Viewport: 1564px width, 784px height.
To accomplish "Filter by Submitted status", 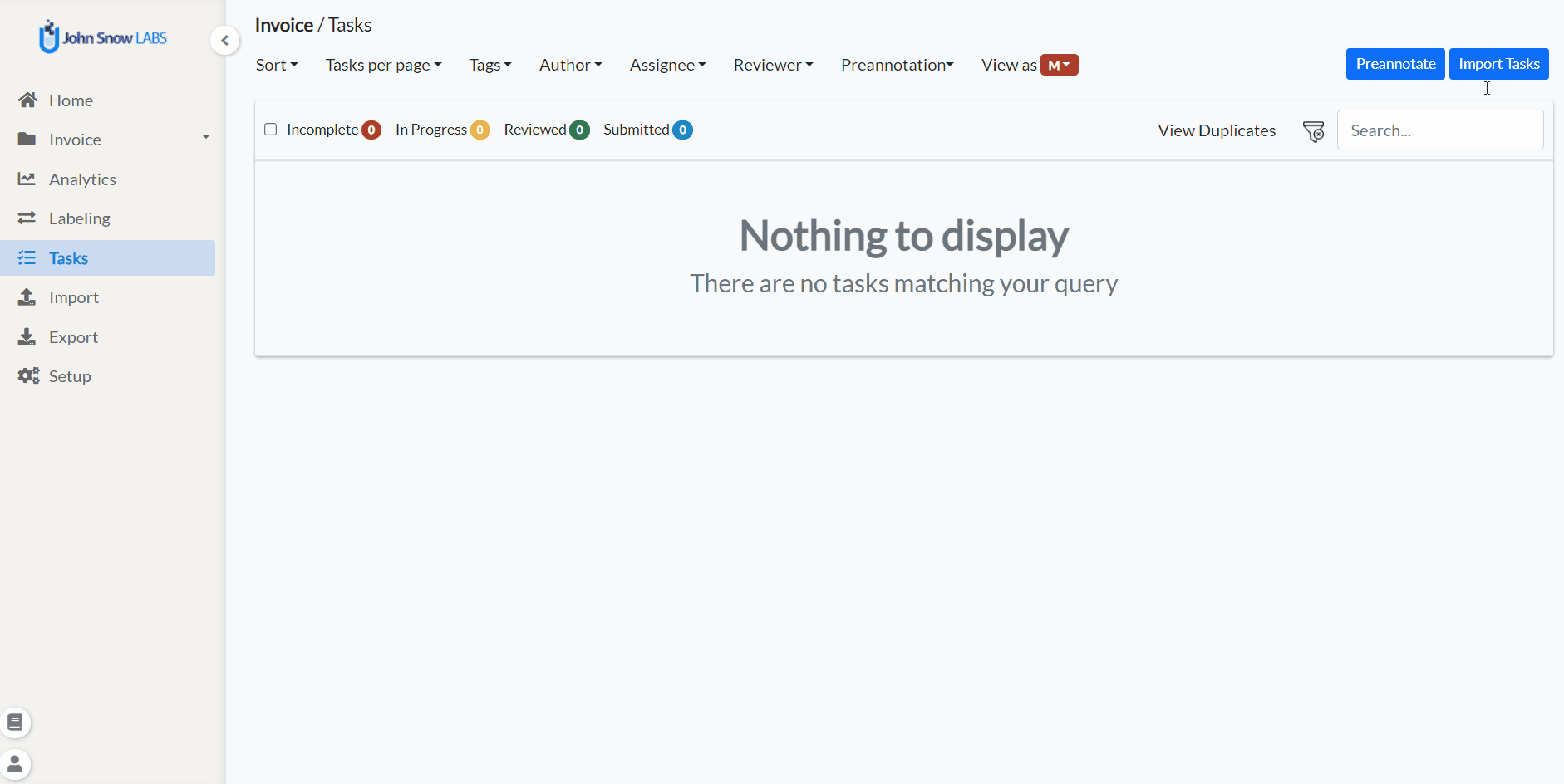I will [637, 130].
